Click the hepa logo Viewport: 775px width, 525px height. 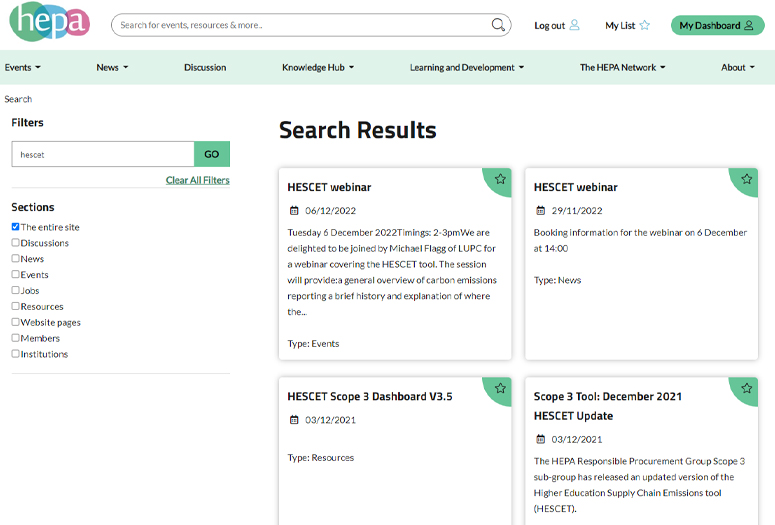49,21
